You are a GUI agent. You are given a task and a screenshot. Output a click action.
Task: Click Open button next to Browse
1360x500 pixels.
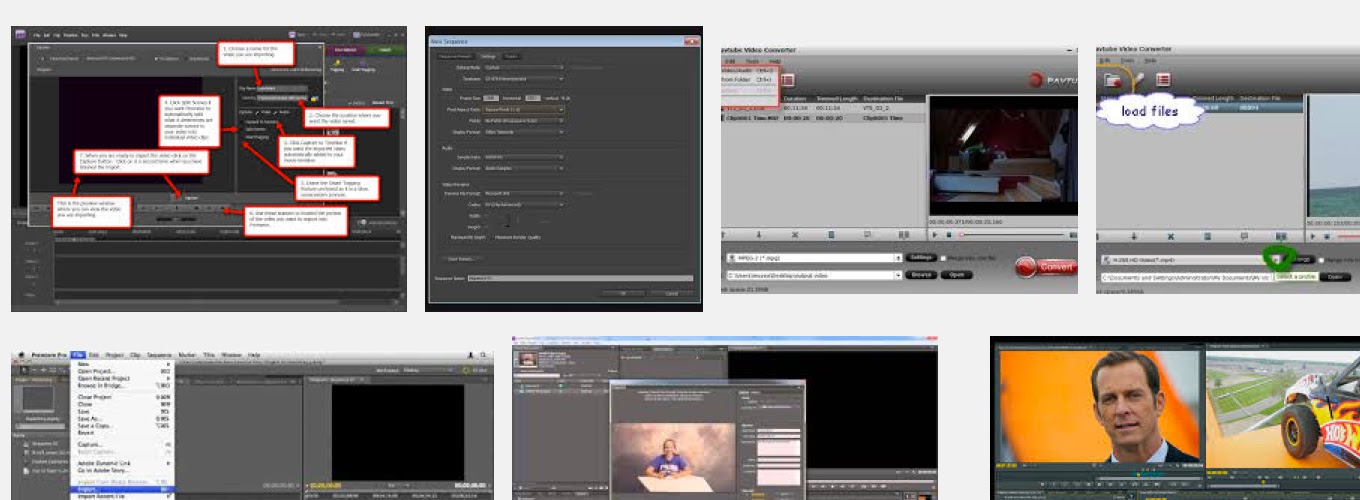pos(956,274)
